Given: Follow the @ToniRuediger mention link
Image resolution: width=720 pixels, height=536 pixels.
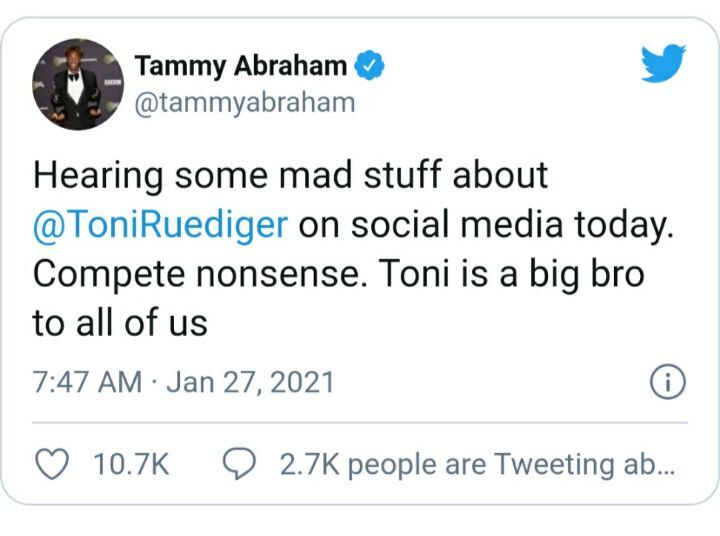Looking at the screenshot, I should click(161, 224).
